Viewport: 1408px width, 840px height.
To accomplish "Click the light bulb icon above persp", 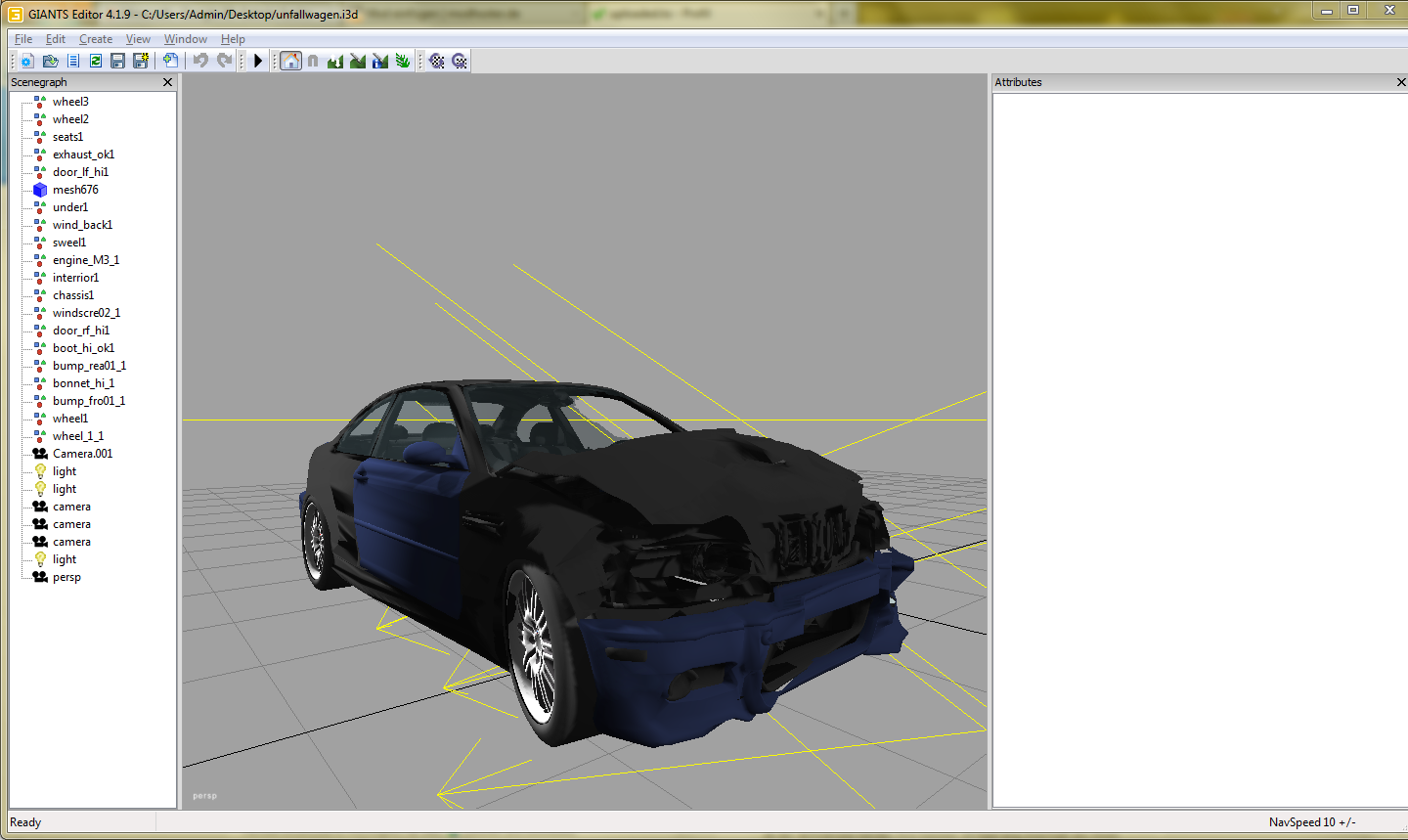I will click(40, 559).
